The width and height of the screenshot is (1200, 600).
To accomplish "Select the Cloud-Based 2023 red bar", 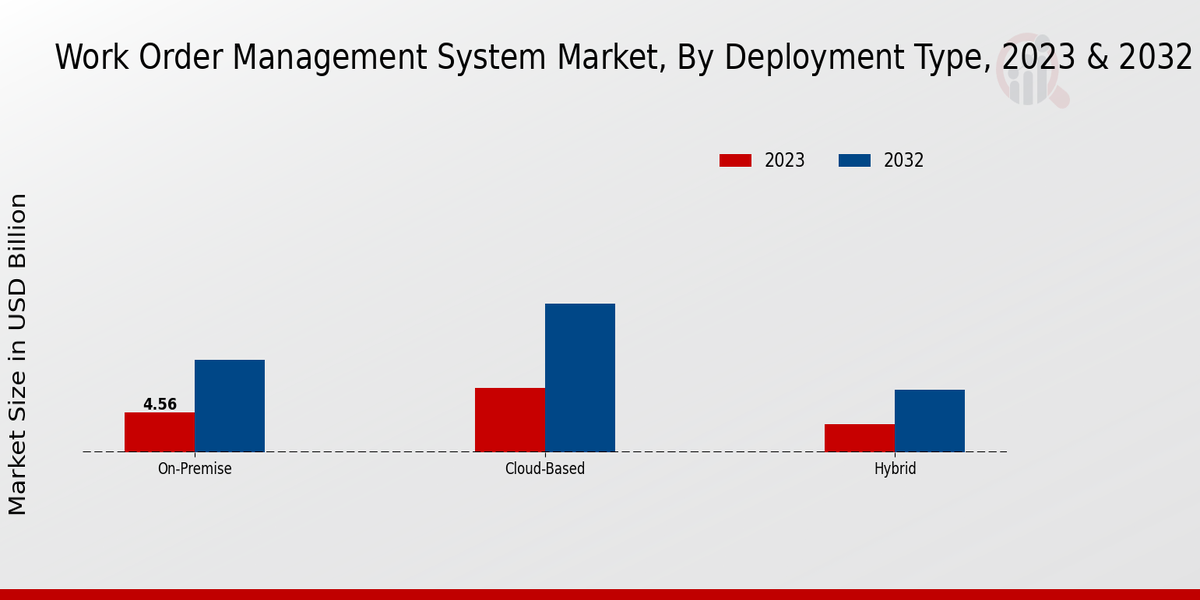I will pos(510,420).
